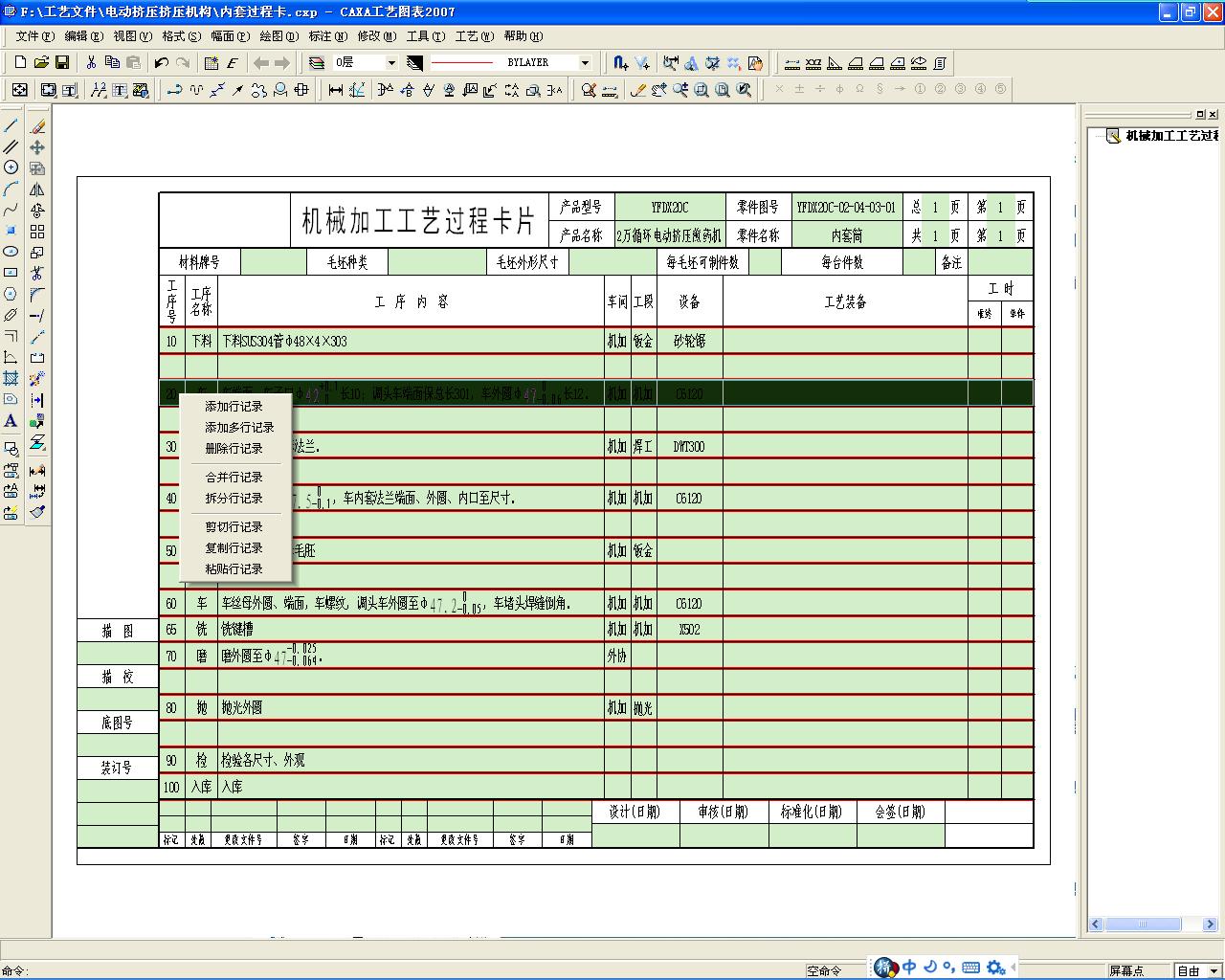
Task: Open the 标注 menu
Action: (x=327, y=36)
